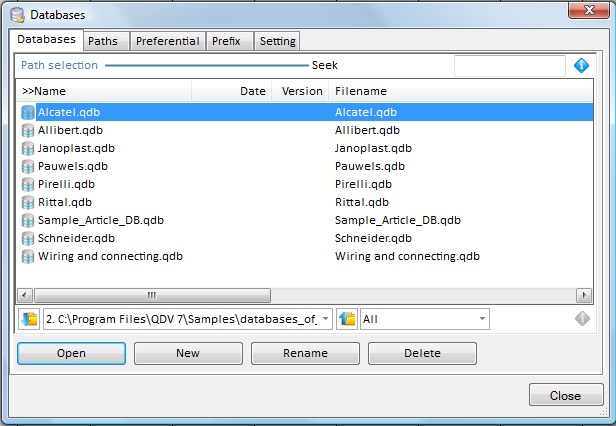Screen dimensions: 616x426
Task: Select the Pauwels.qdb name entry
Action: tap(73, 167)
